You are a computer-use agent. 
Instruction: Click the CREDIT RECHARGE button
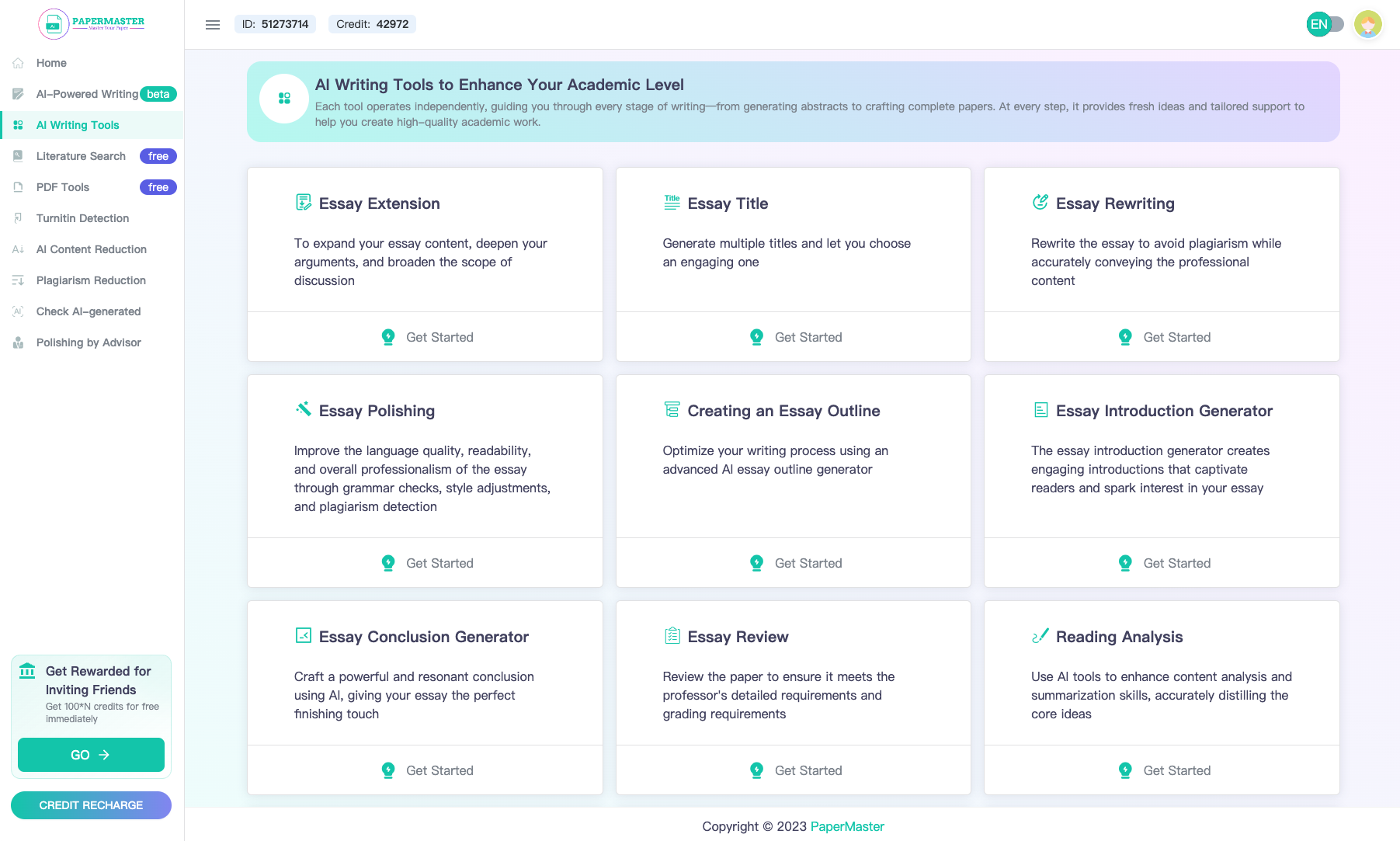[91, 805]
